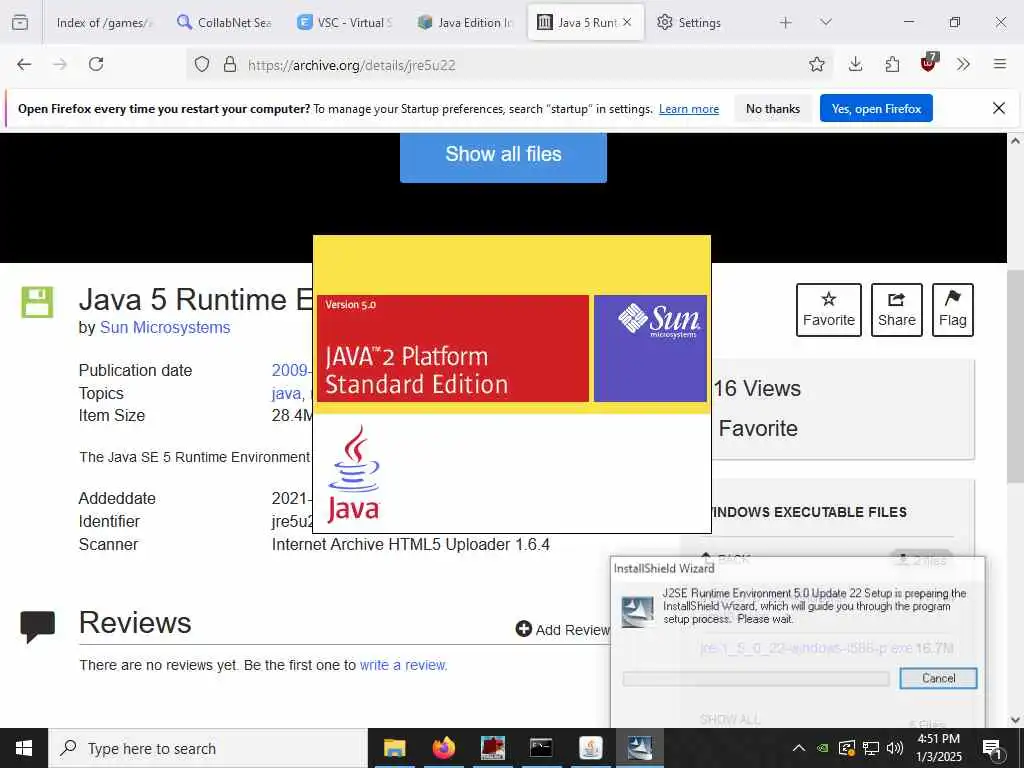Click the Add Review plus button

point(562,630)
